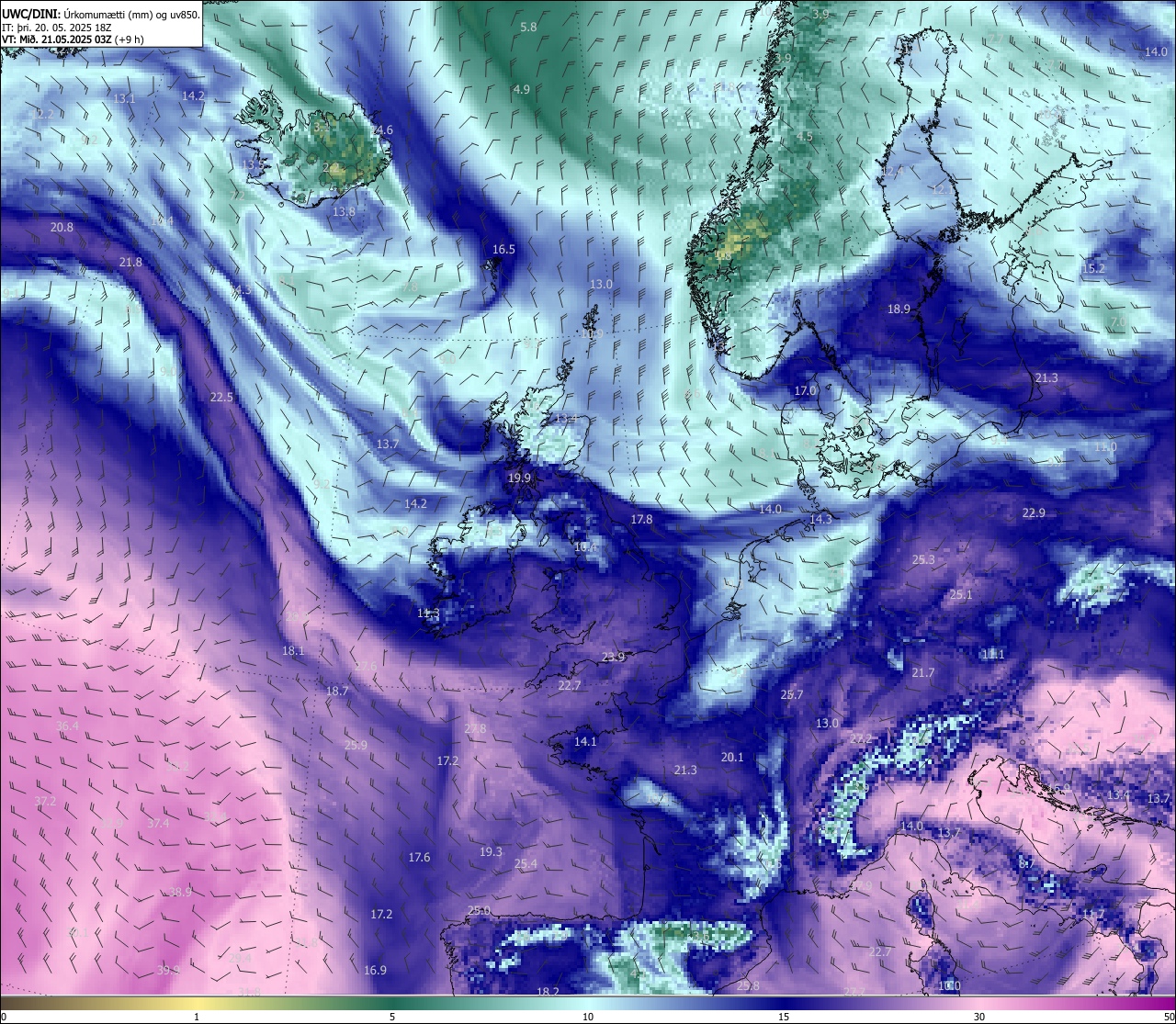Pick the green colorbar segment near 5

click(x=392, y=1003)
